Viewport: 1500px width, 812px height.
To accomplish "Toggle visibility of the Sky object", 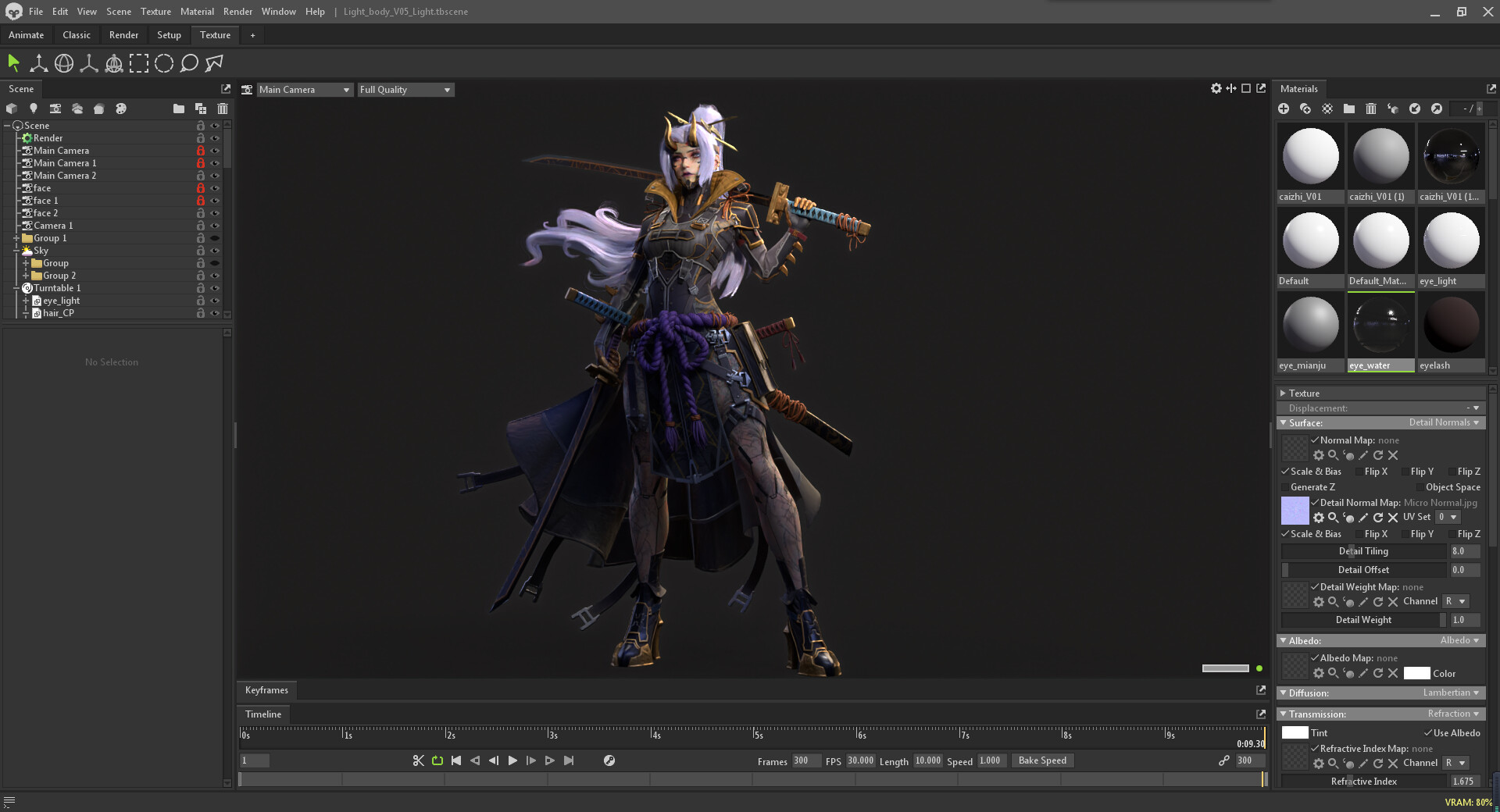I will tap(215, 251).
